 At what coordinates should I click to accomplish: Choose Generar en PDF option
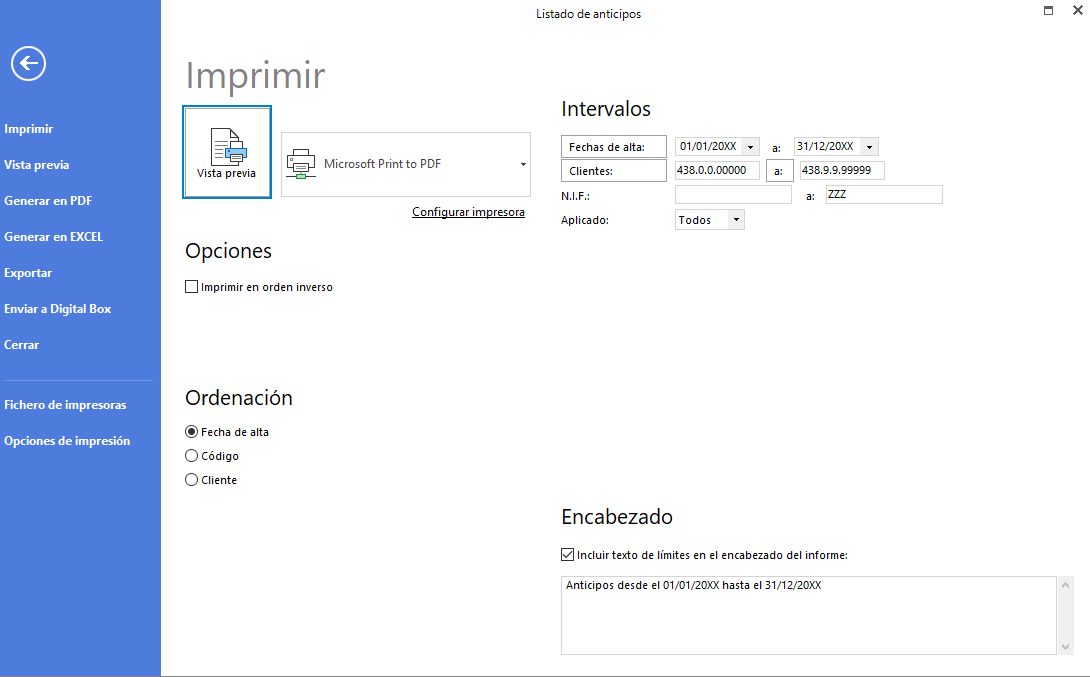click(x=48, y=201)
